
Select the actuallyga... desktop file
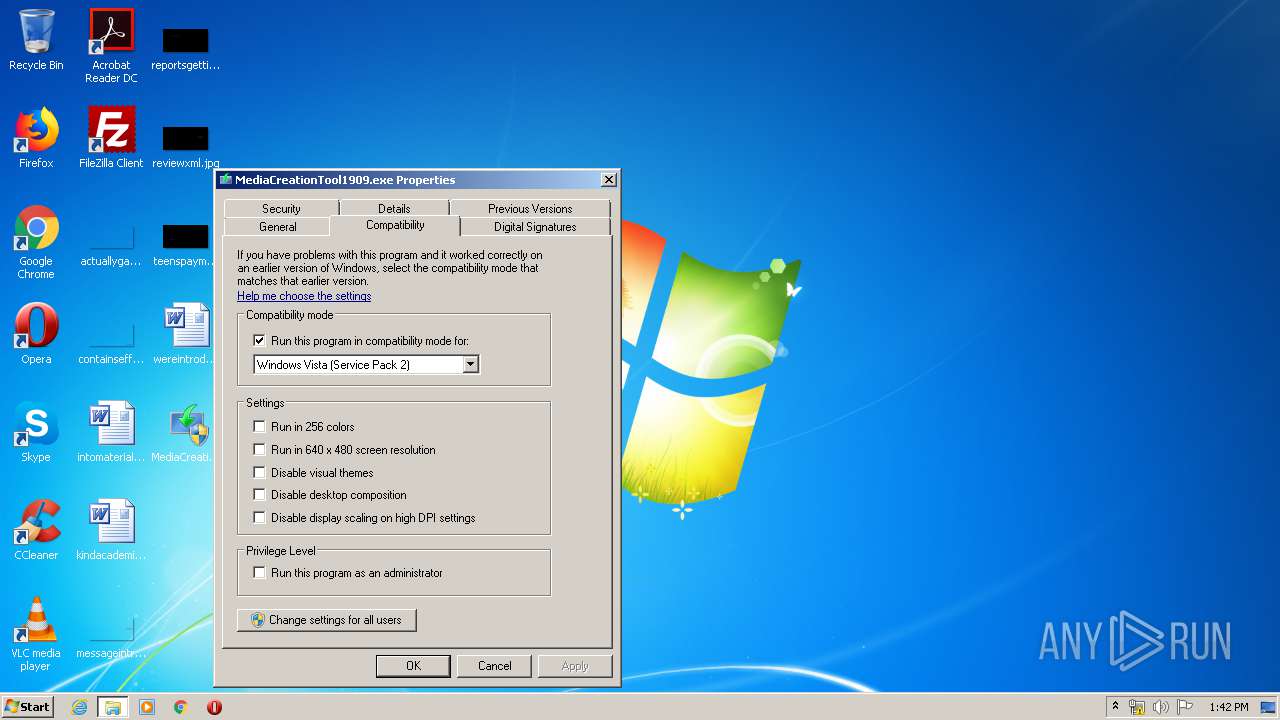coord(111,245)
